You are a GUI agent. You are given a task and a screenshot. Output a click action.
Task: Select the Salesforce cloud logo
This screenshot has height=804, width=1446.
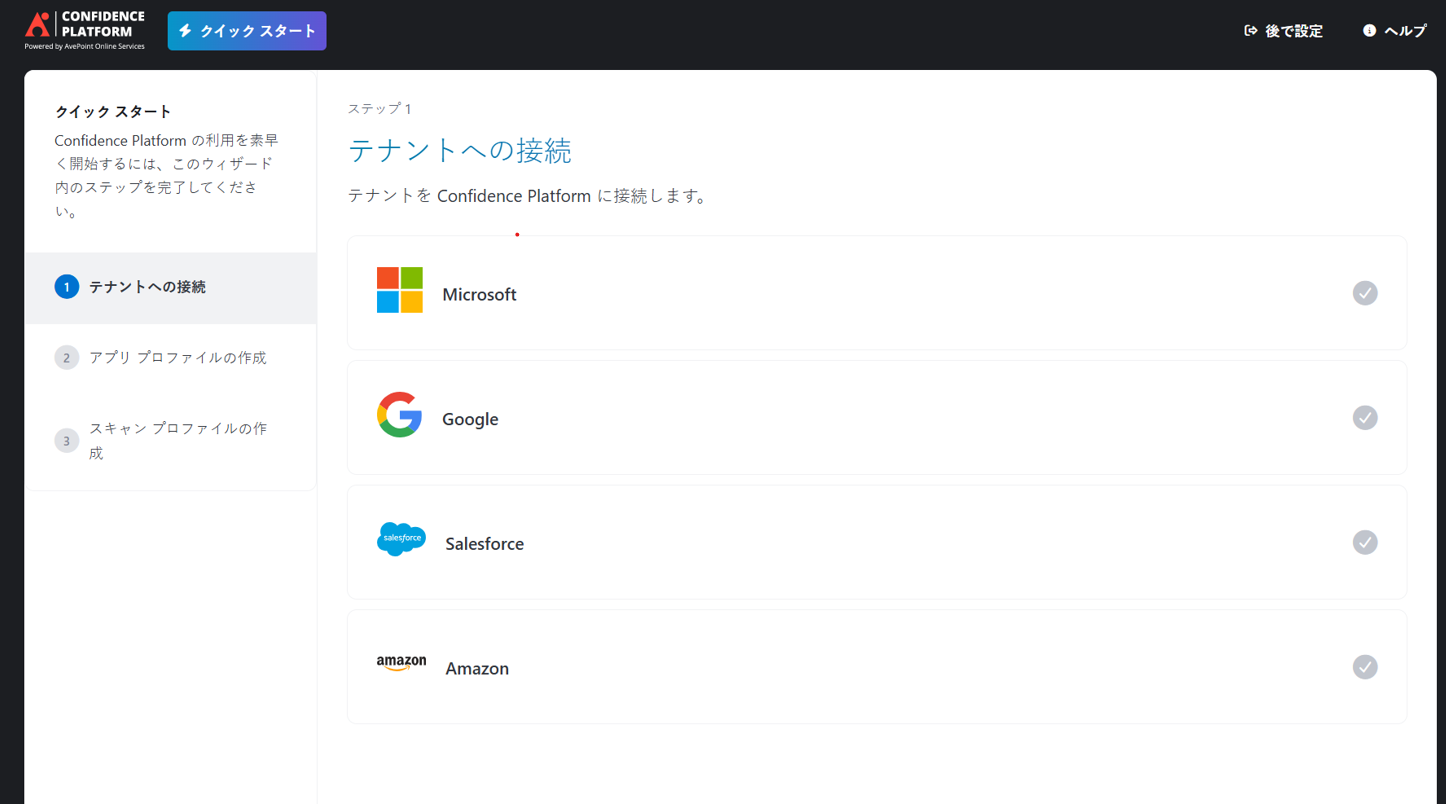click(x=400, y=538)
